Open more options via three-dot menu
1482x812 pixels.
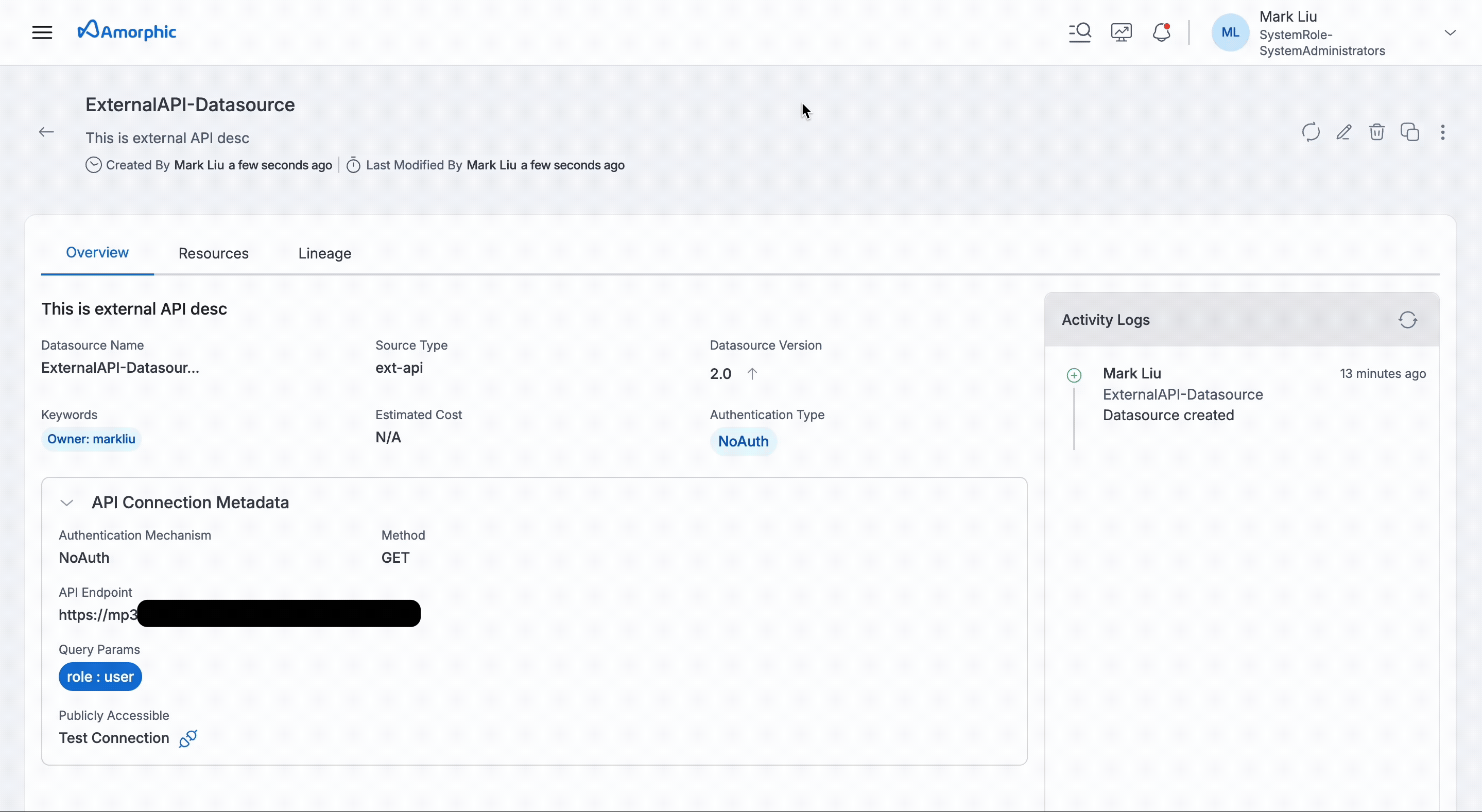coord(1443,132)
